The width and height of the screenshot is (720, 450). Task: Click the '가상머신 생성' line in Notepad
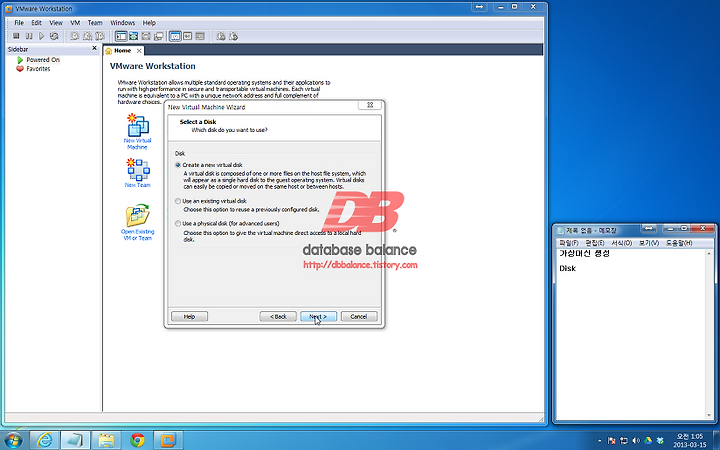click(x=584, y=253)
